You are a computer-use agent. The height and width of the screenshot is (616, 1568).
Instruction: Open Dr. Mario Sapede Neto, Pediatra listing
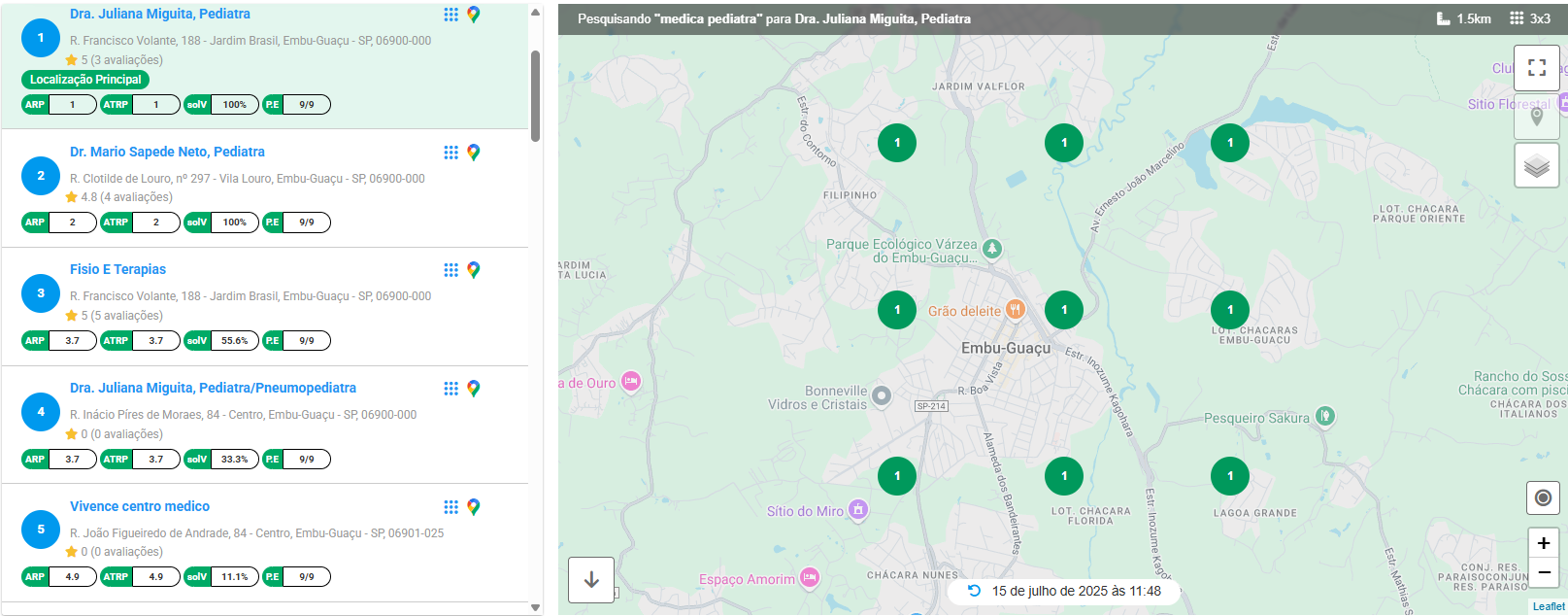point(167,152)
